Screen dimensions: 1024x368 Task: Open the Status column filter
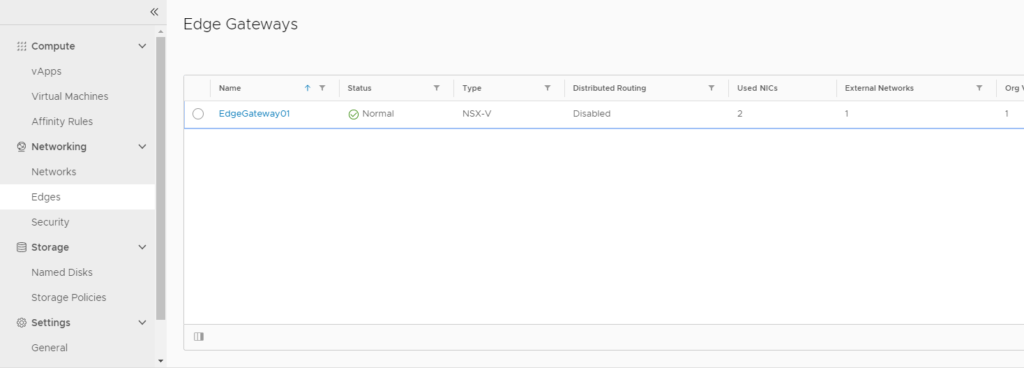(x=436, y=88)
